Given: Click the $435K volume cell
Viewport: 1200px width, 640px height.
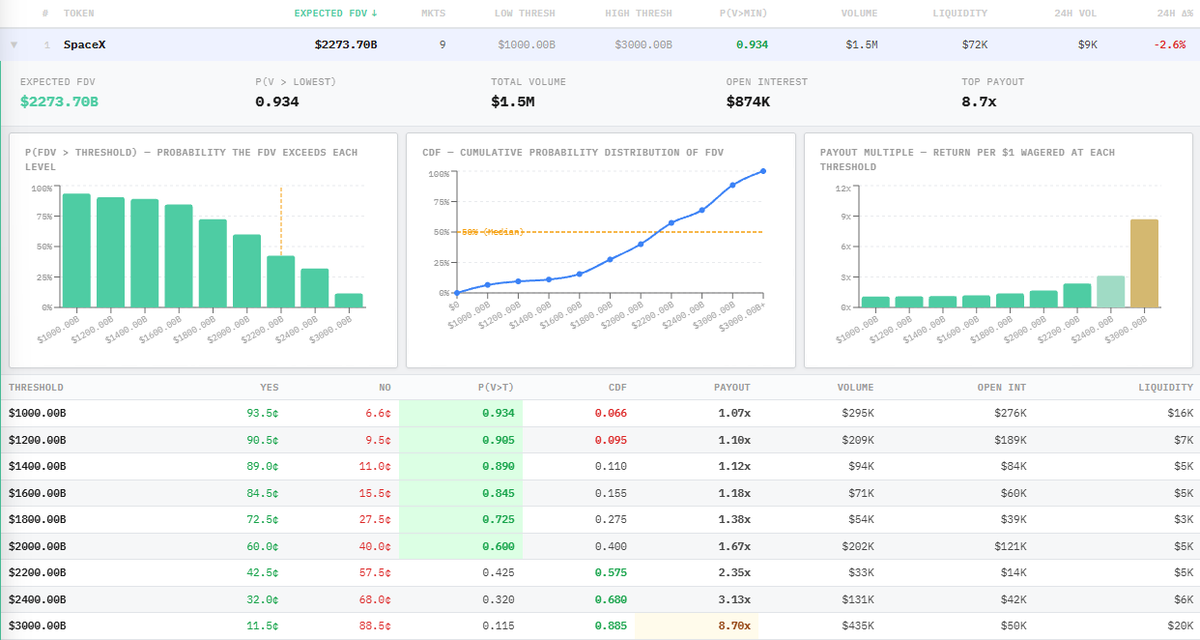Looking at the screenshot, I should tap(858, 626).
